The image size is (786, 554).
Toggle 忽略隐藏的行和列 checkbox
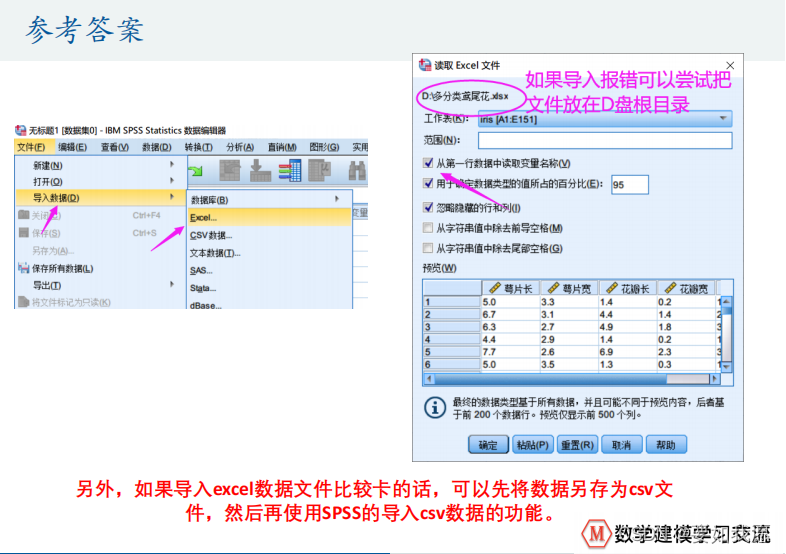[x=428, y=208]
